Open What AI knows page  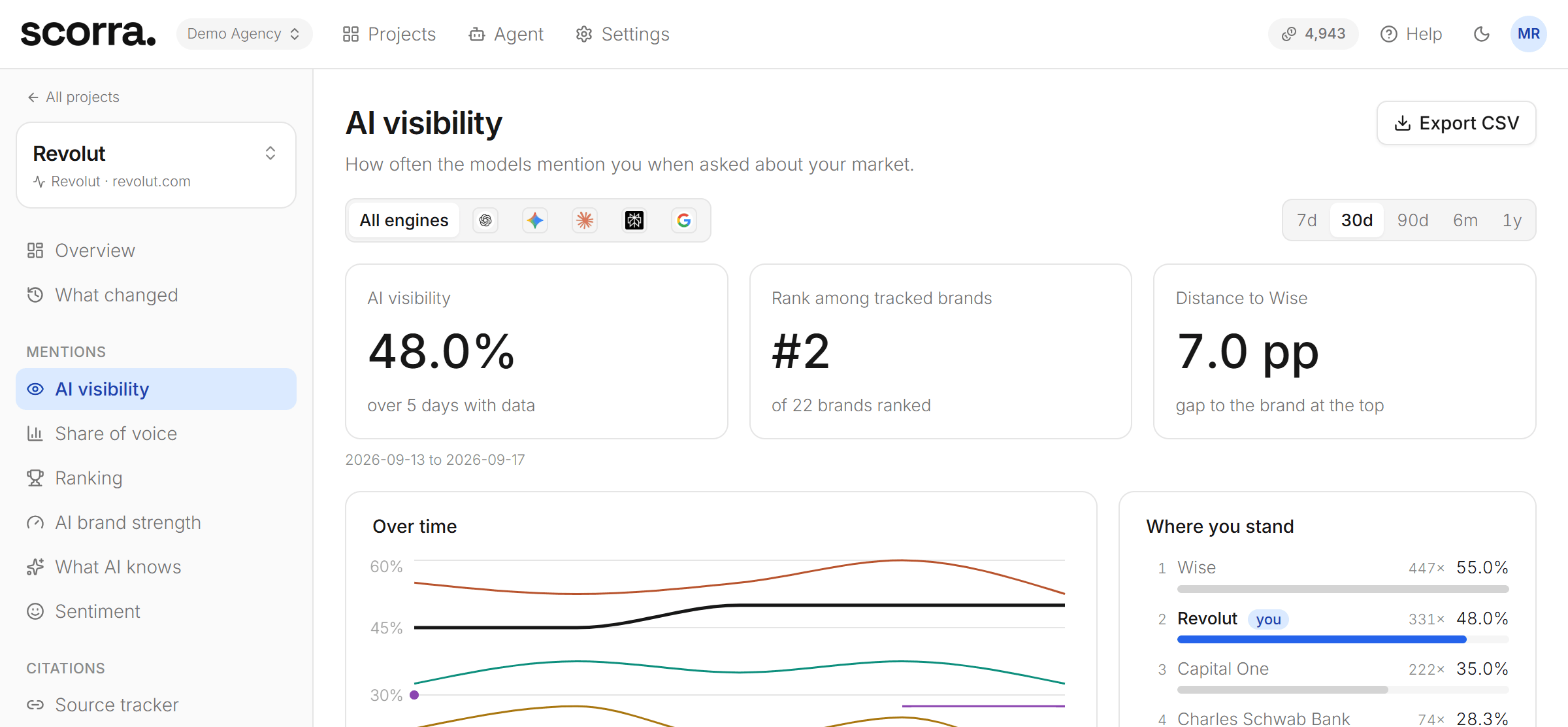pyautogui.click(x=156, y=567)
